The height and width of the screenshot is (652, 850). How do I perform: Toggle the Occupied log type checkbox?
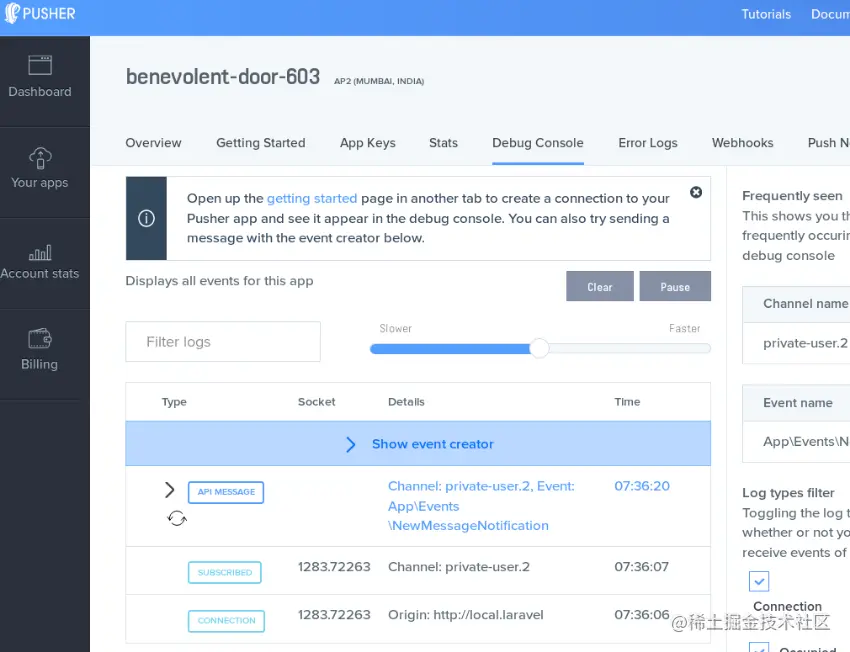click(759, 648)
